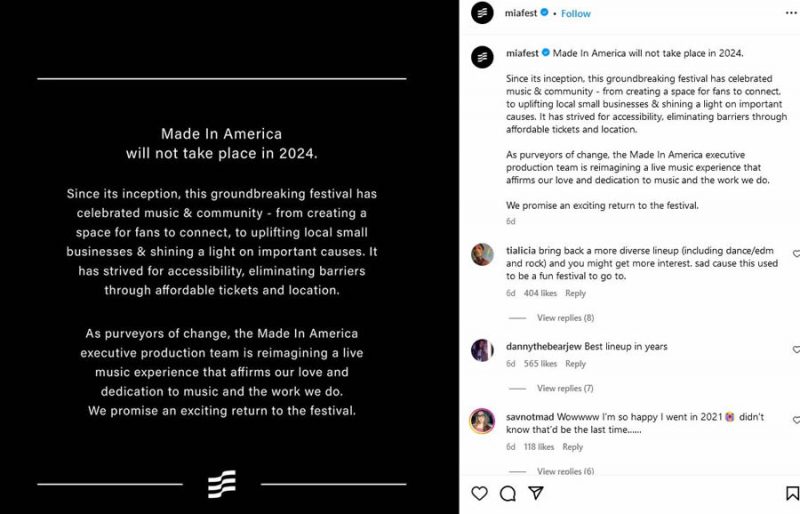Open dannythebearjew's profile picture
800x514 pixels.
click(482, 349)
